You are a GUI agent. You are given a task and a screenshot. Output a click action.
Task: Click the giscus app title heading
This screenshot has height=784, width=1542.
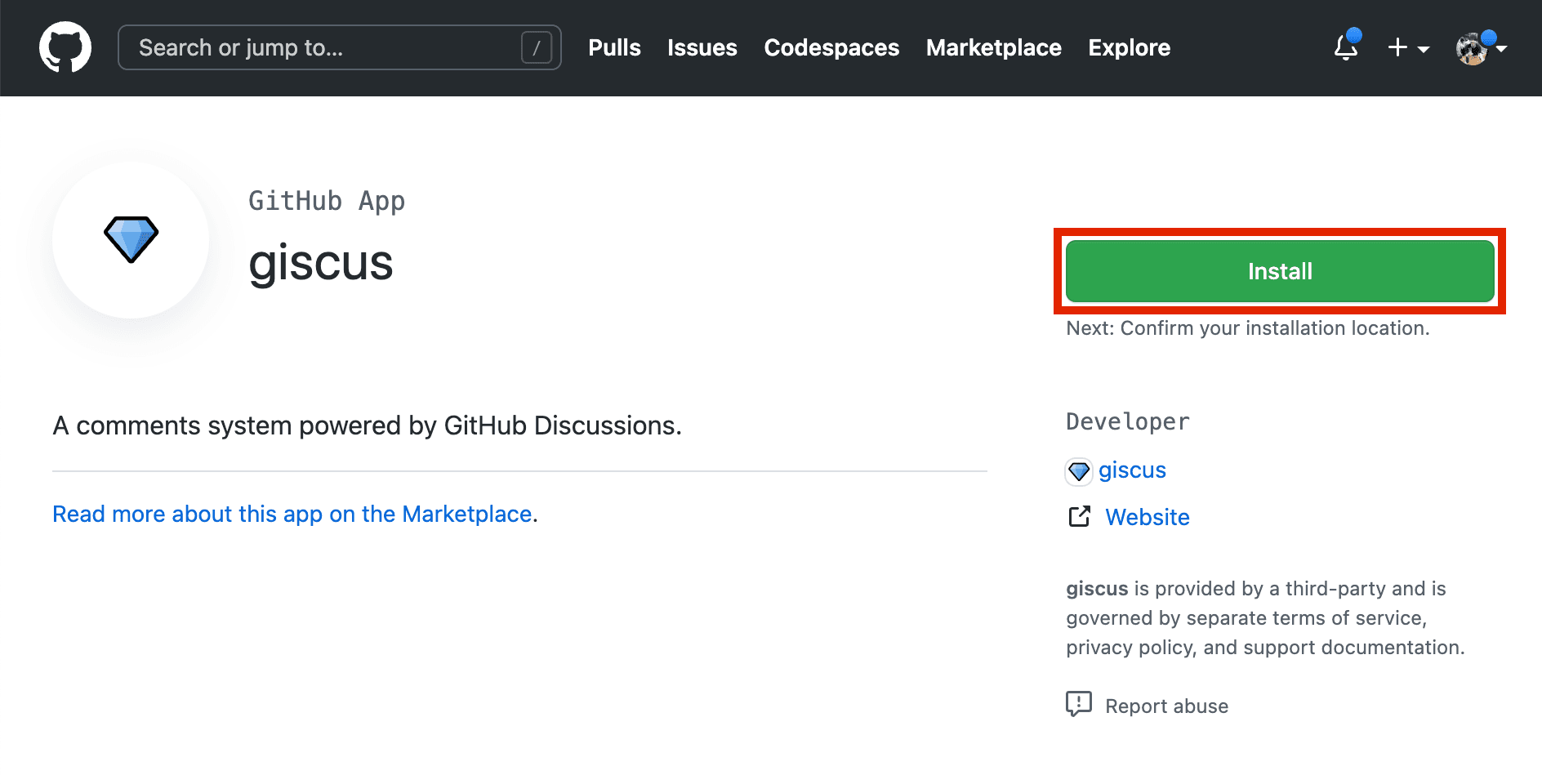click(x=321, y=263)
